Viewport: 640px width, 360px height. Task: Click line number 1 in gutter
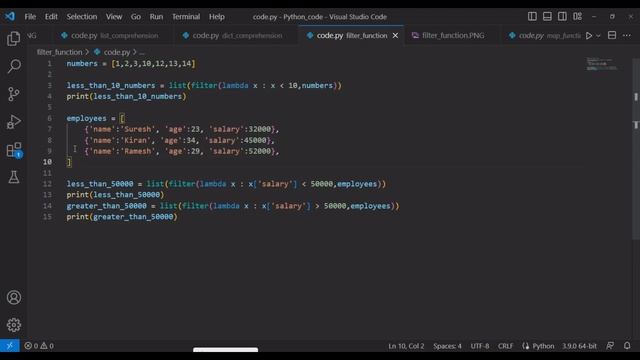(x=49, y=64)
